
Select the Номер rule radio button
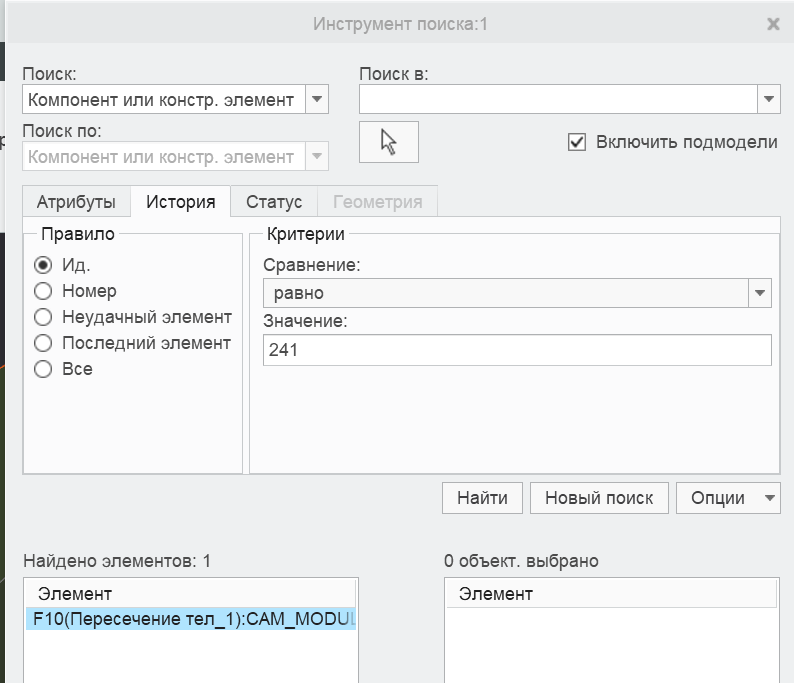[43, 291]
